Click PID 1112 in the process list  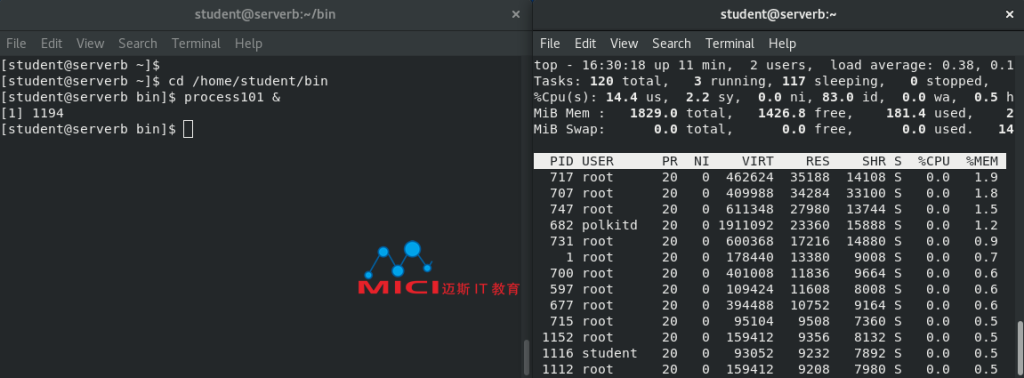558,370
